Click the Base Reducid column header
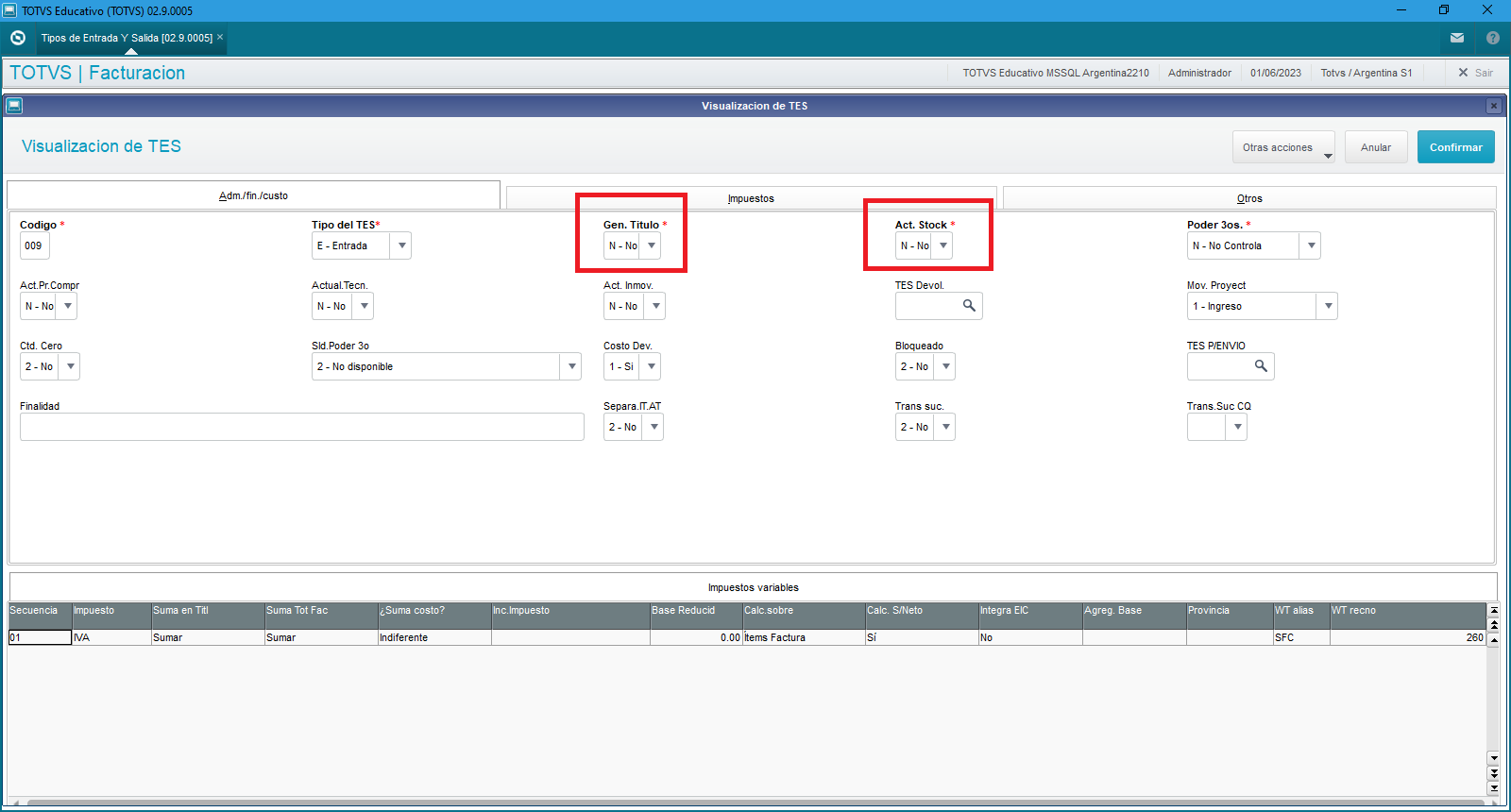Screen dimensions: 1511x812 (697, 616)
